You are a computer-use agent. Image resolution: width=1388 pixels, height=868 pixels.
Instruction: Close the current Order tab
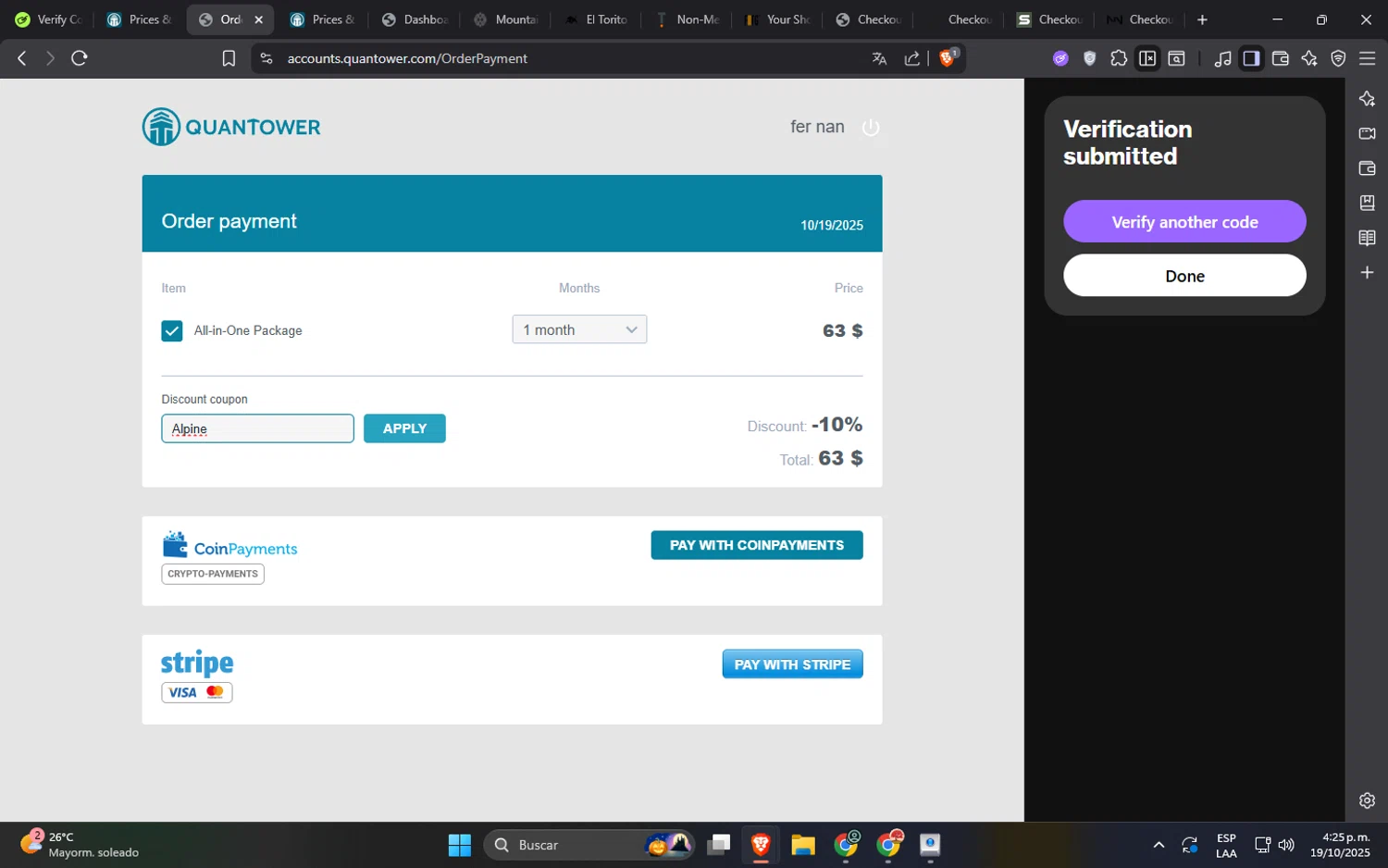(x=258, y=19)
